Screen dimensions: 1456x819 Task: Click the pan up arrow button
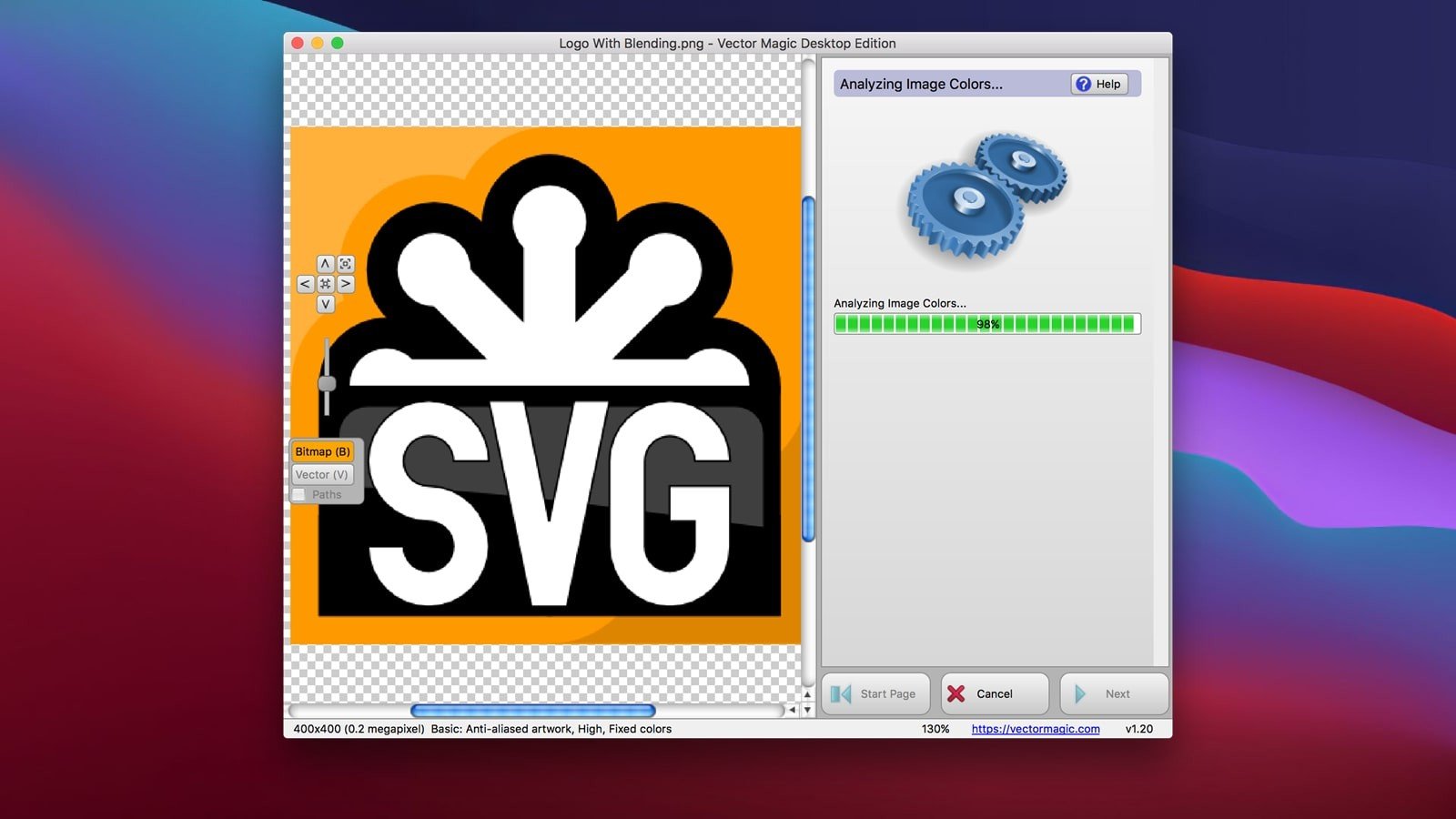(x=325, y=264)
